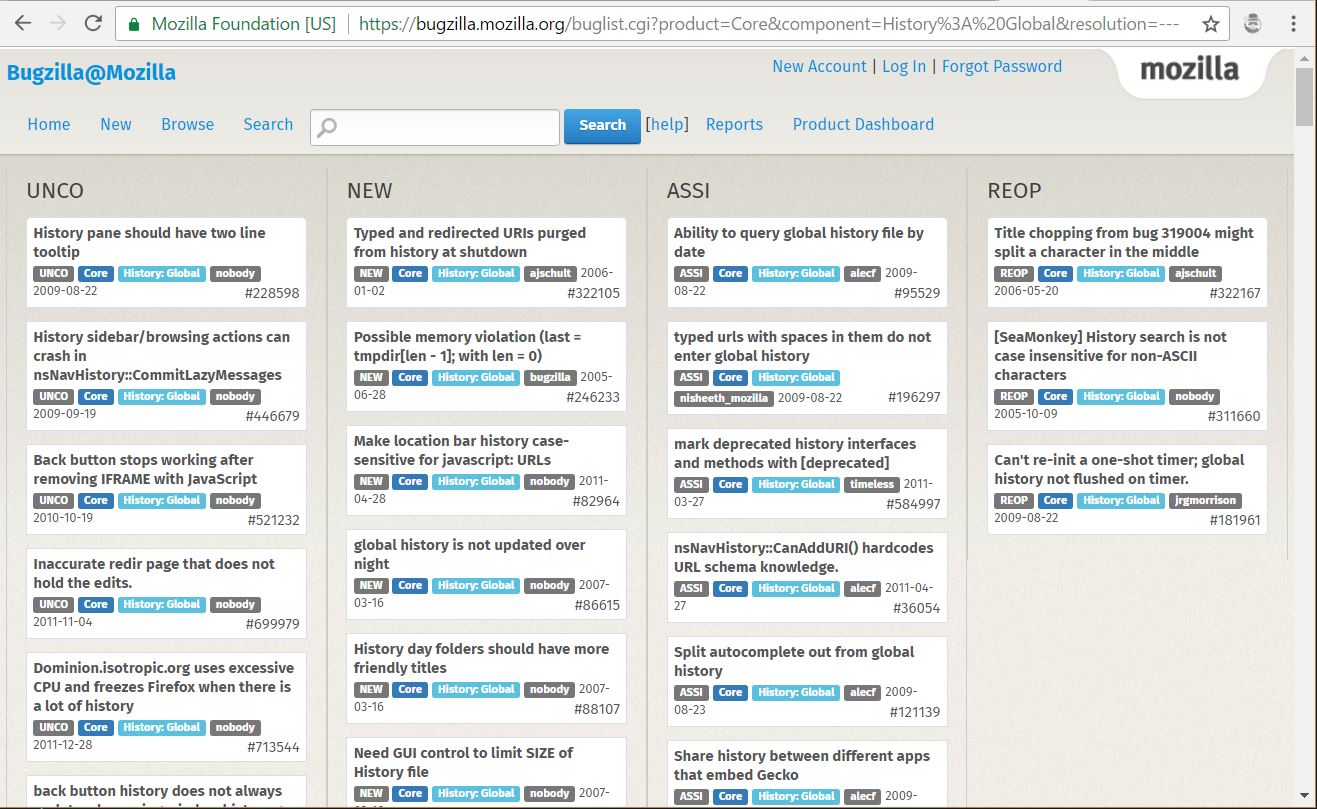This screenshot has width=1317, height=809.
Task: Open SeaMonkey history search case insensitive bug
Action: (x=1110, y=356)
